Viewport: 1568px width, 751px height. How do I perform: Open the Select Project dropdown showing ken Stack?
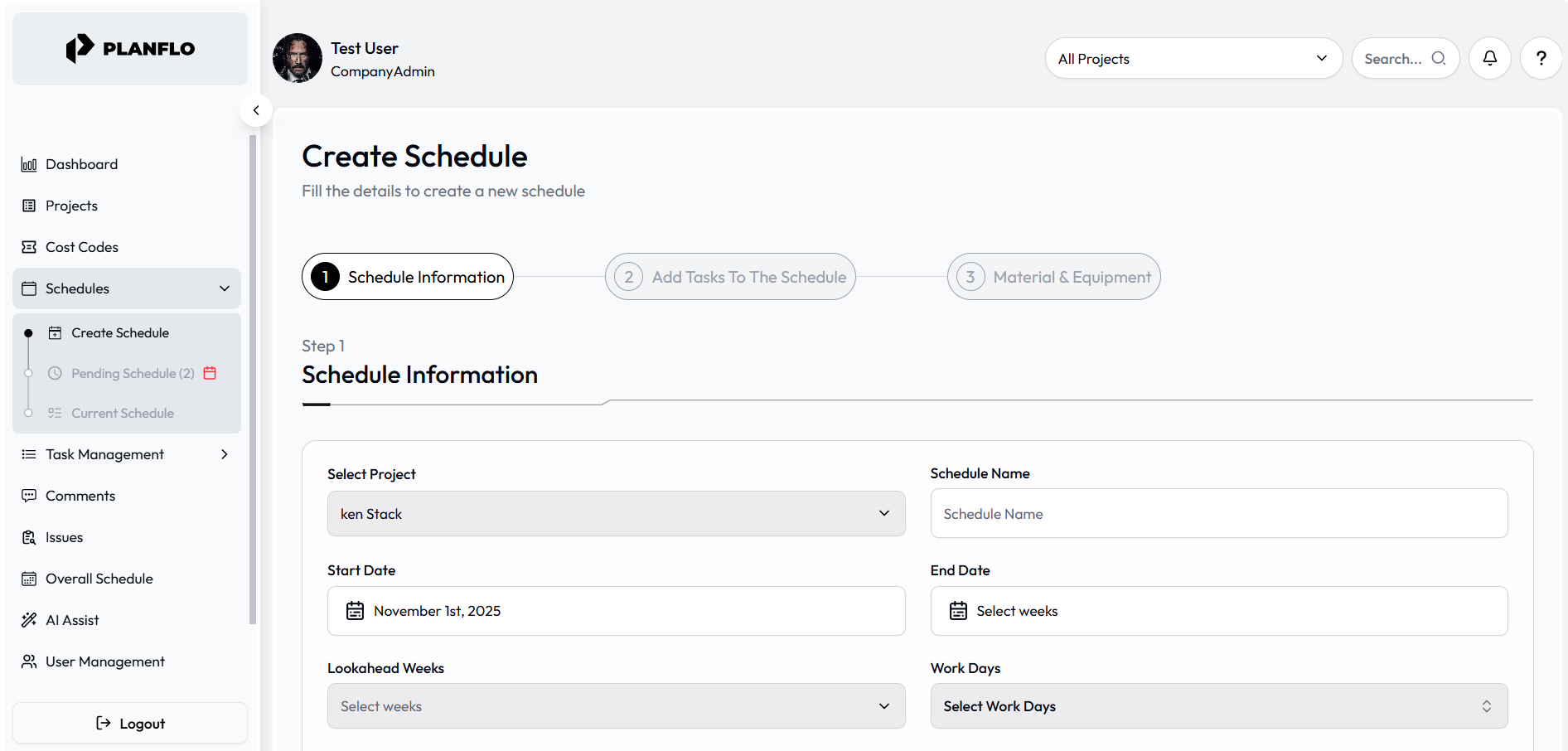(616, 513)
